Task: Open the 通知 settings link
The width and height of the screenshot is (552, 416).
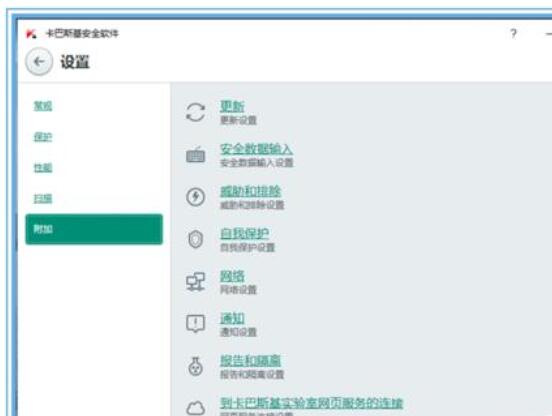Action: tap(232, 318)
